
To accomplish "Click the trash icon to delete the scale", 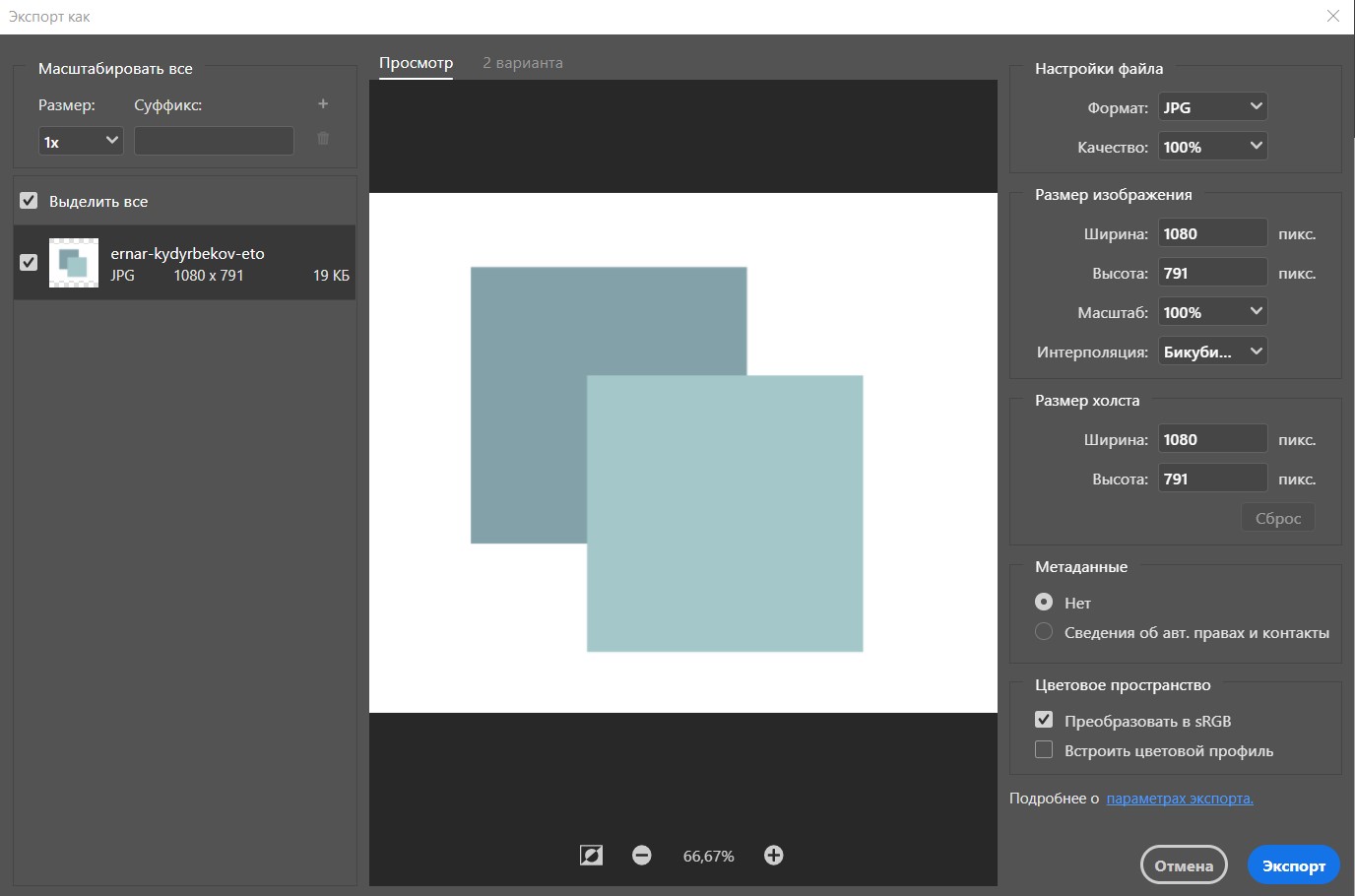I will (323, 139).
